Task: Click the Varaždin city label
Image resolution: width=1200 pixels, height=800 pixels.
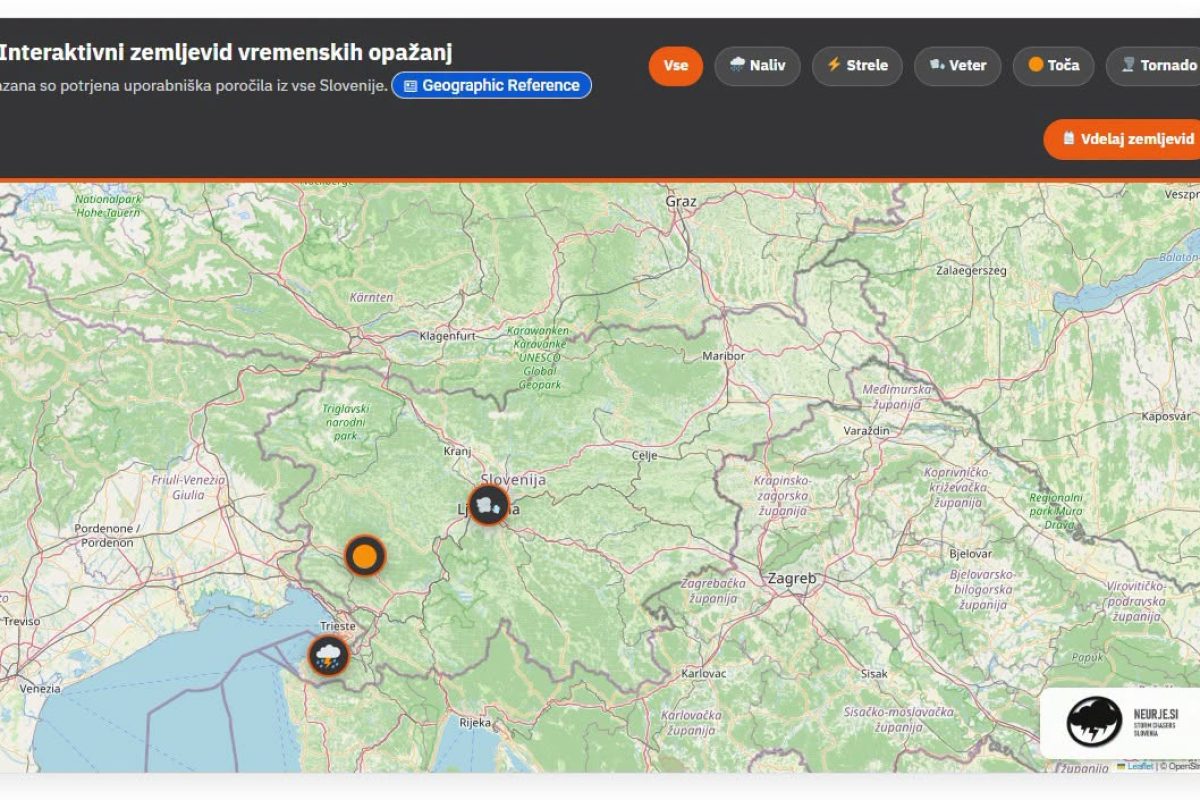Action: pyautogui.click(x=866, y=429)
